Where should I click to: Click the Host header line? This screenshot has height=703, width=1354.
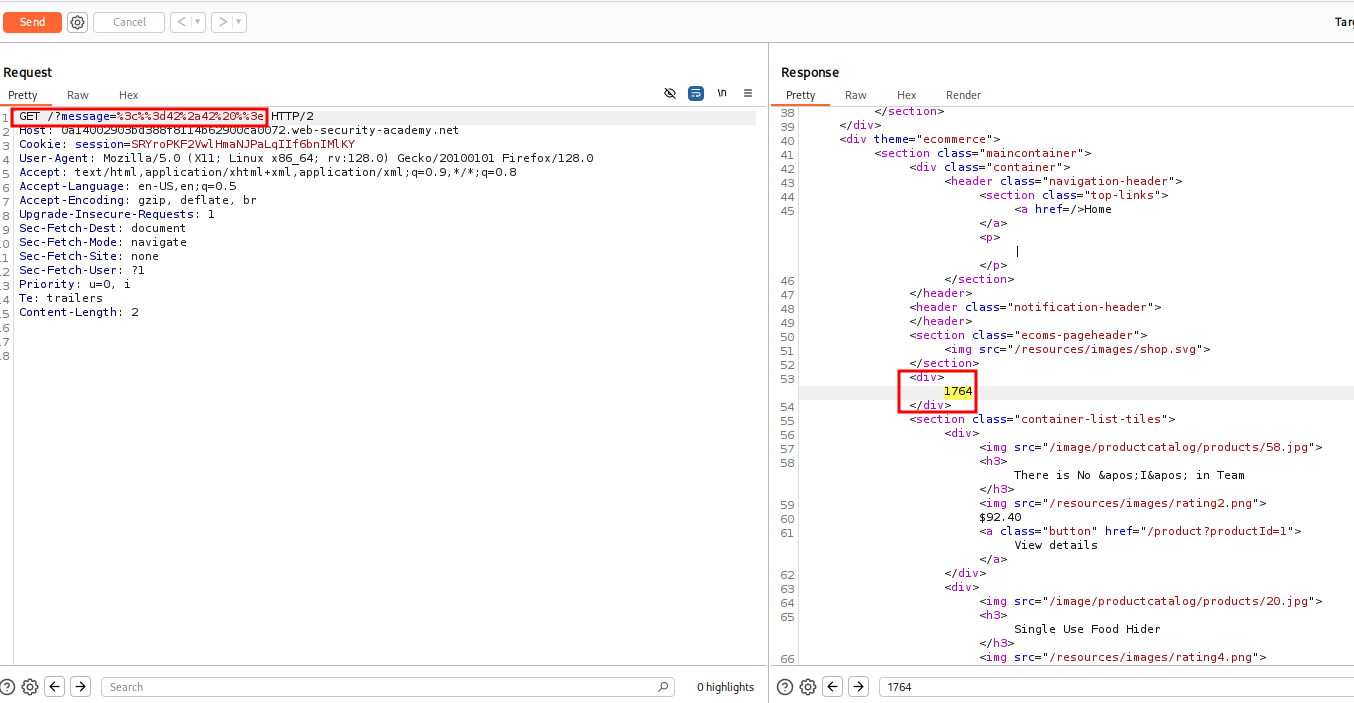239,131
